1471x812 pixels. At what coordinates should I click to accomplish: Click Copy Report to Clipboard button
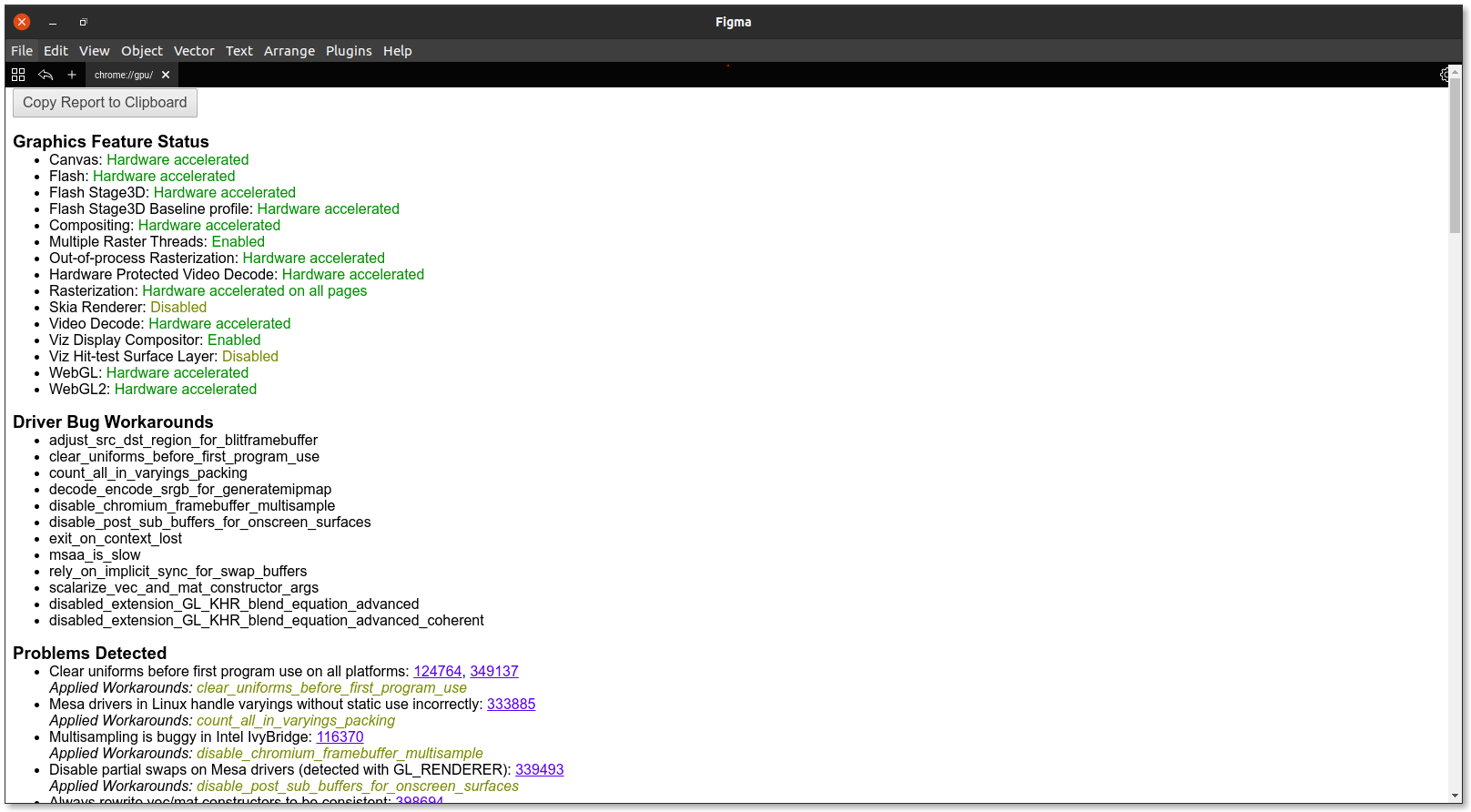point(105,103)
